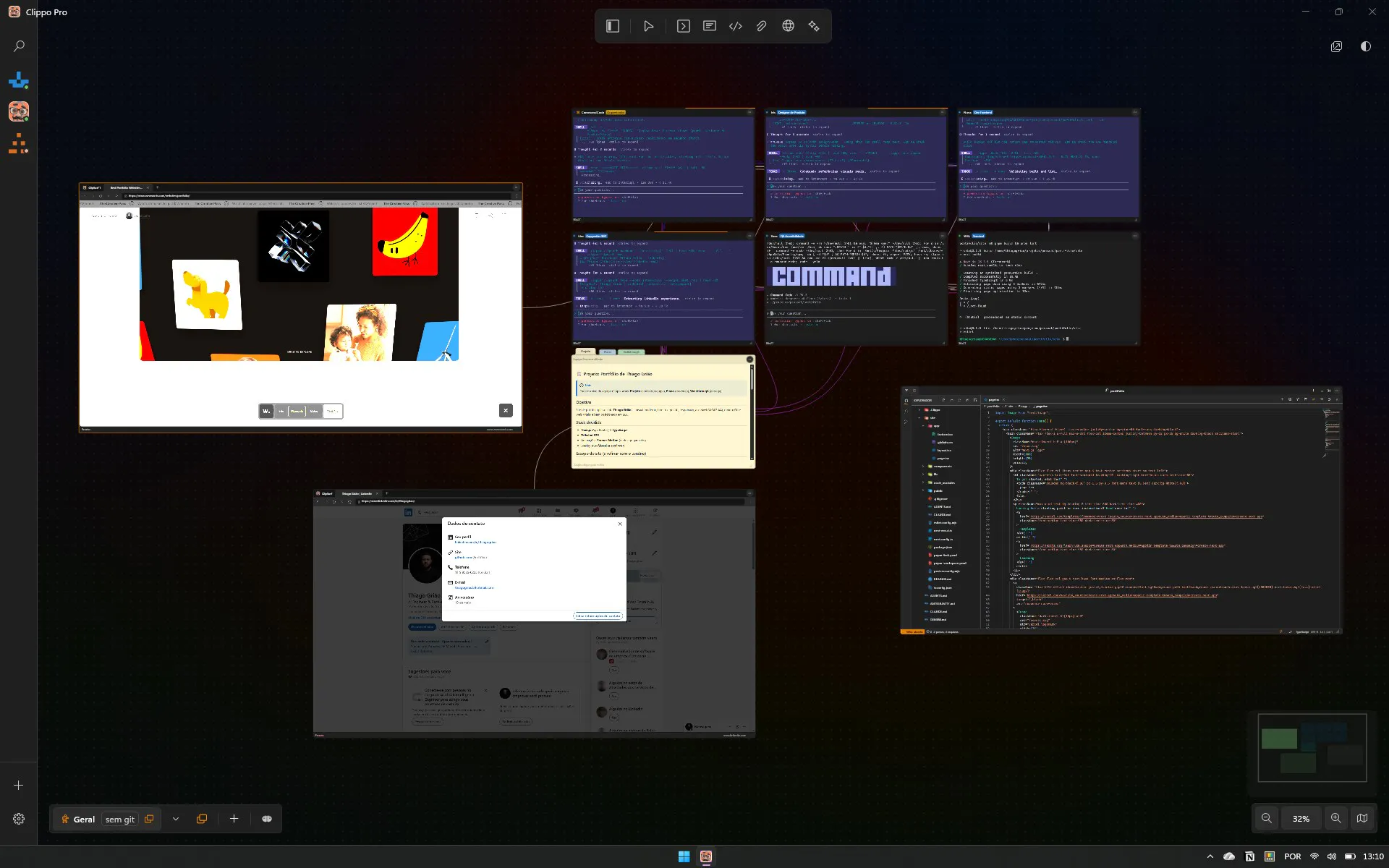This screenshot has width=1389, height=868.
Task: Click the brain icon in the bottom bar
Action: [x=267, y=819]
